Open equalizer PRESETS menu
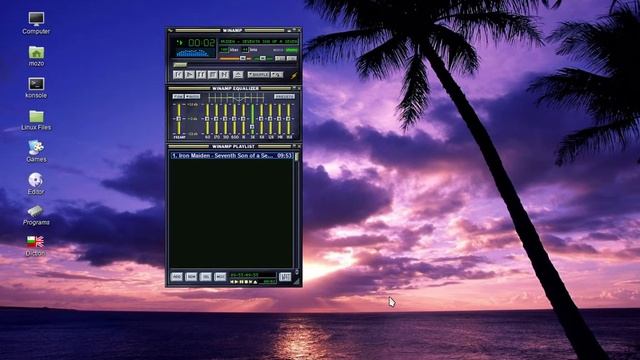 pos(284,97)
